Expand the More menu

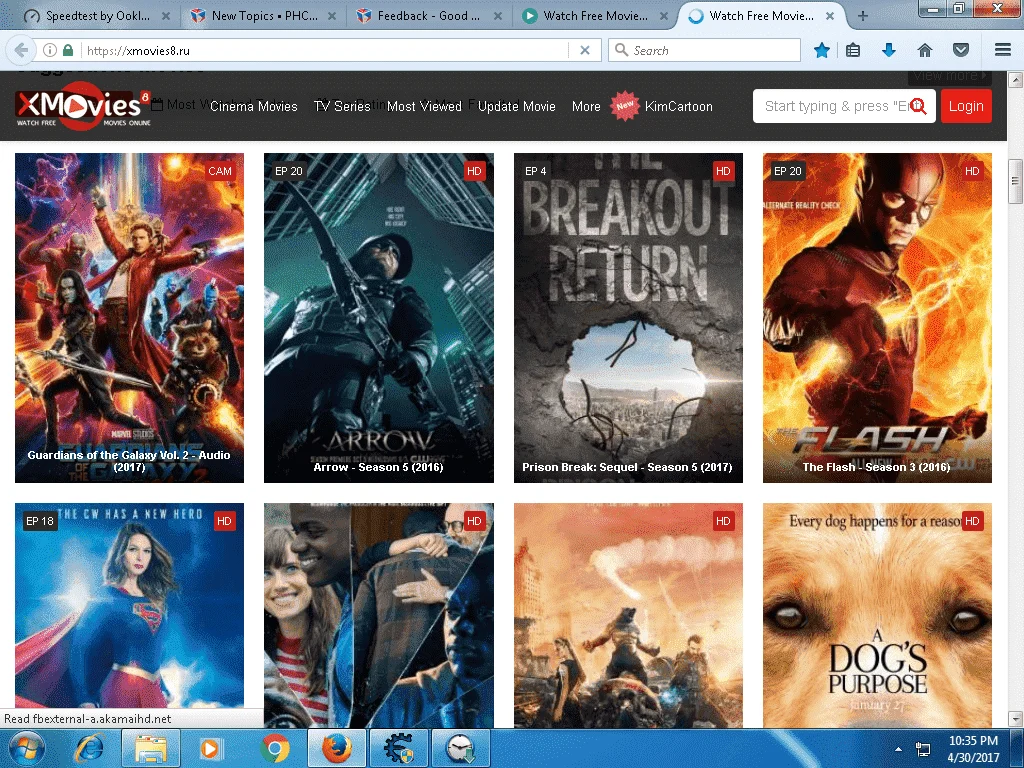586,106
